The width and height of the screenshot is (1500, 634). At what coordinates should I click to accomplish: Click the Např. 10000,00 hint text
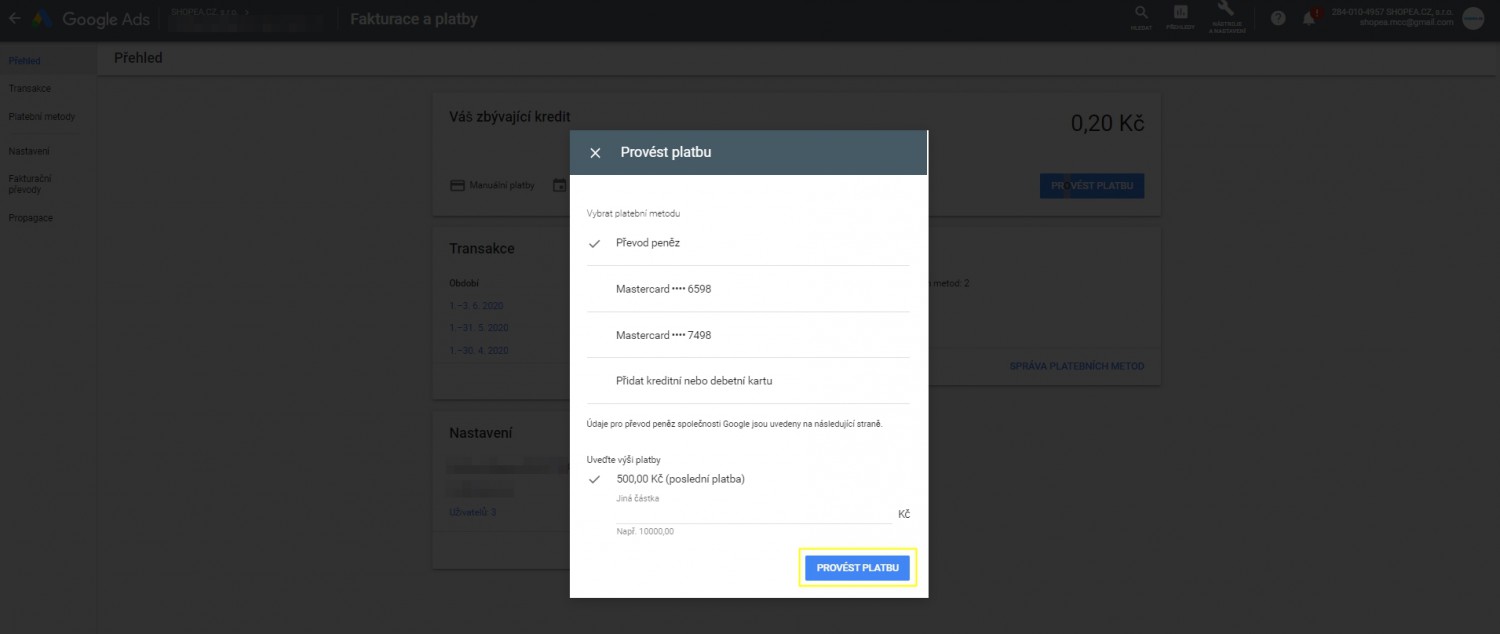pos(645,531)
